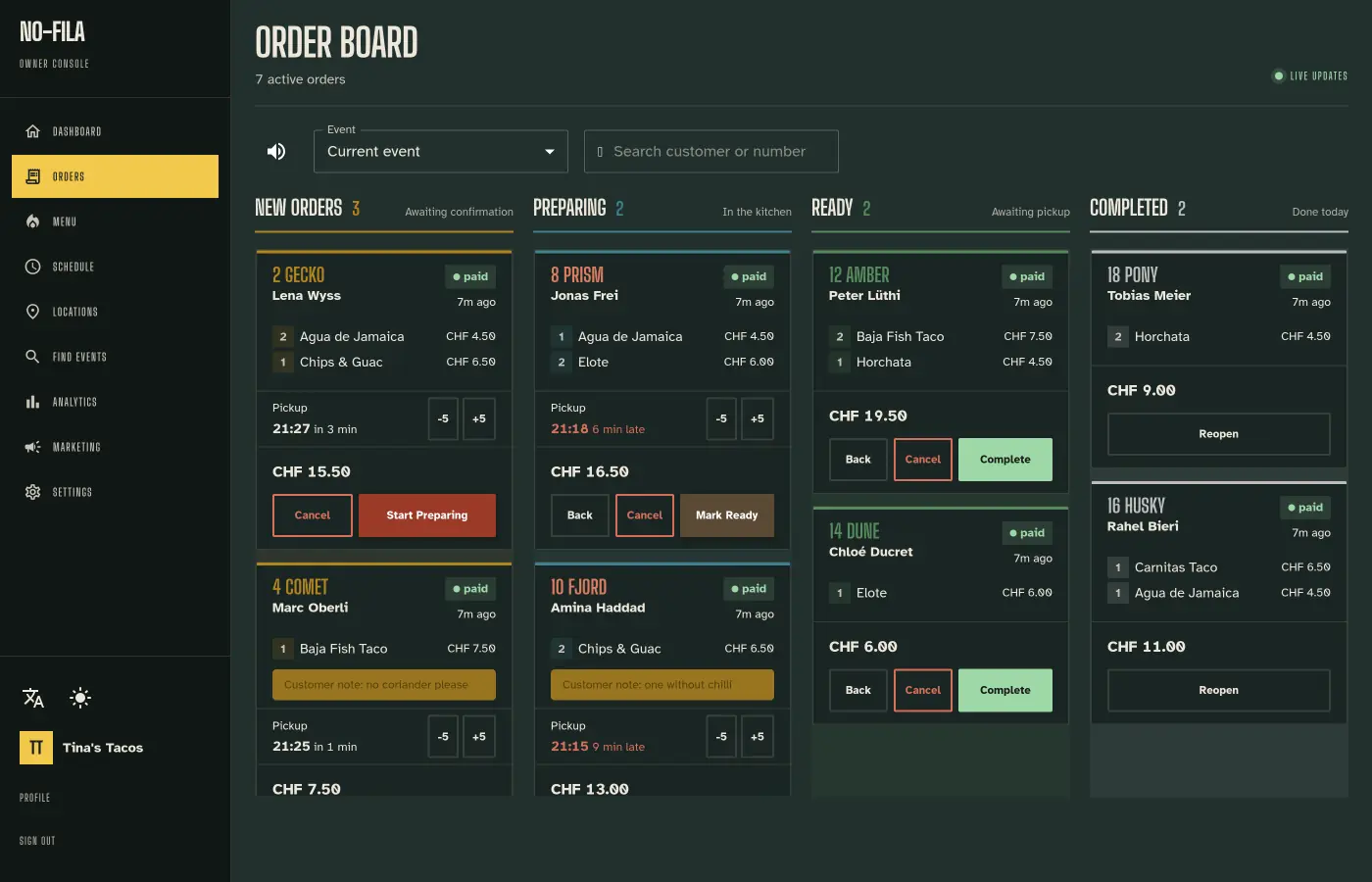Image resolution: width=1372 pixels, height=882 pixels.
Task: Add 5 minutes to FJORD pickup
Action: point(758,737)
